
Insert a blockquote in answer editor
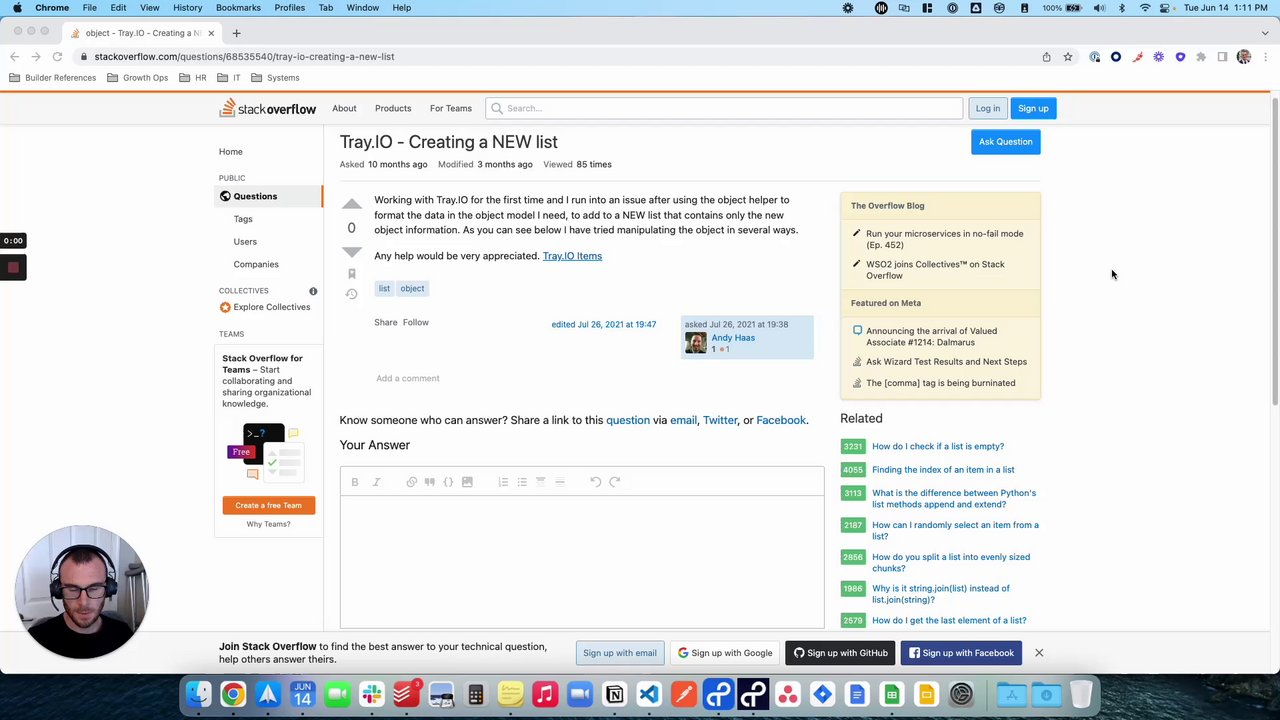pos(429,482)
